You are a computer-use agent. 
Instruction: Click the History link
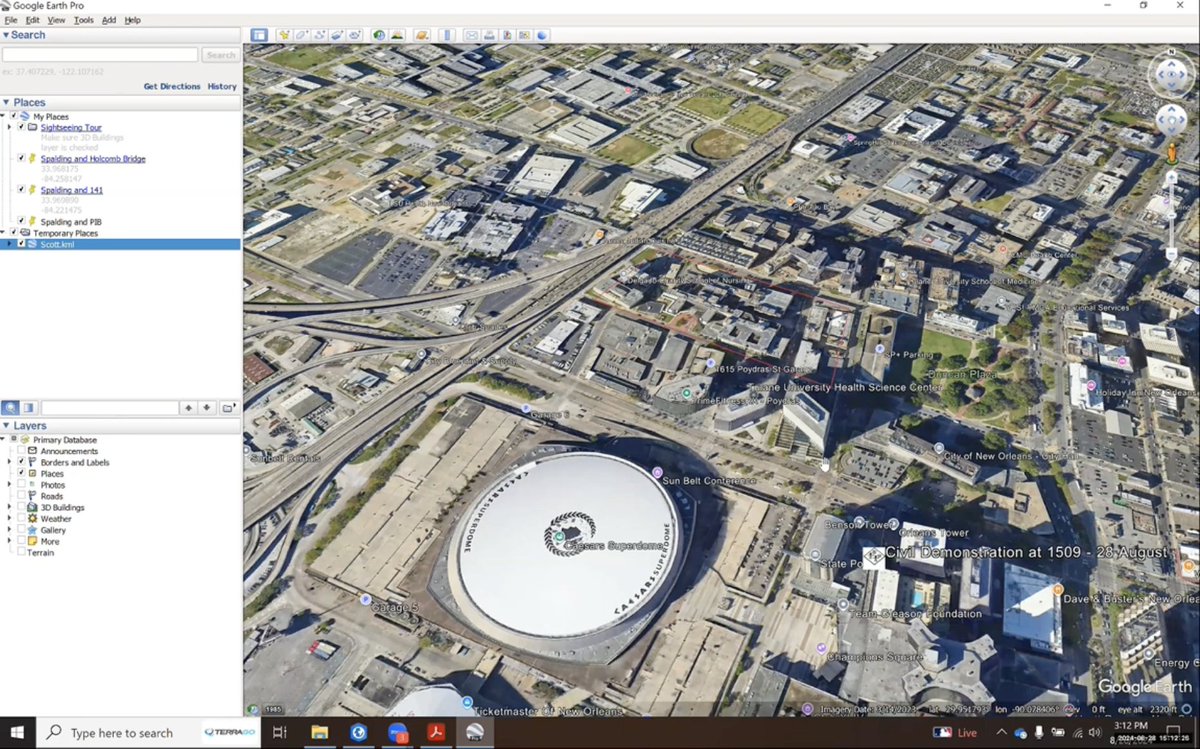pyautogui.click(x=222, y=86)
